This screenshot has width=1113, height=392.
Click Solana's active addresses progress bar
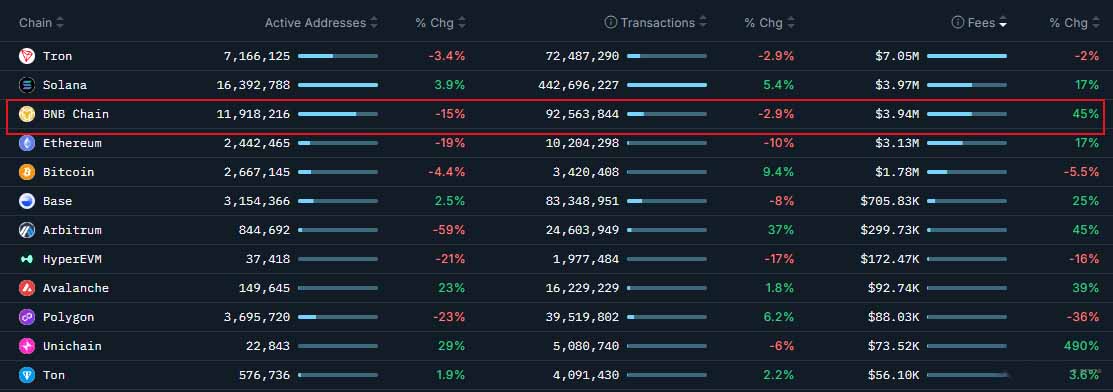pyautogui.click(x=338, y=85)
